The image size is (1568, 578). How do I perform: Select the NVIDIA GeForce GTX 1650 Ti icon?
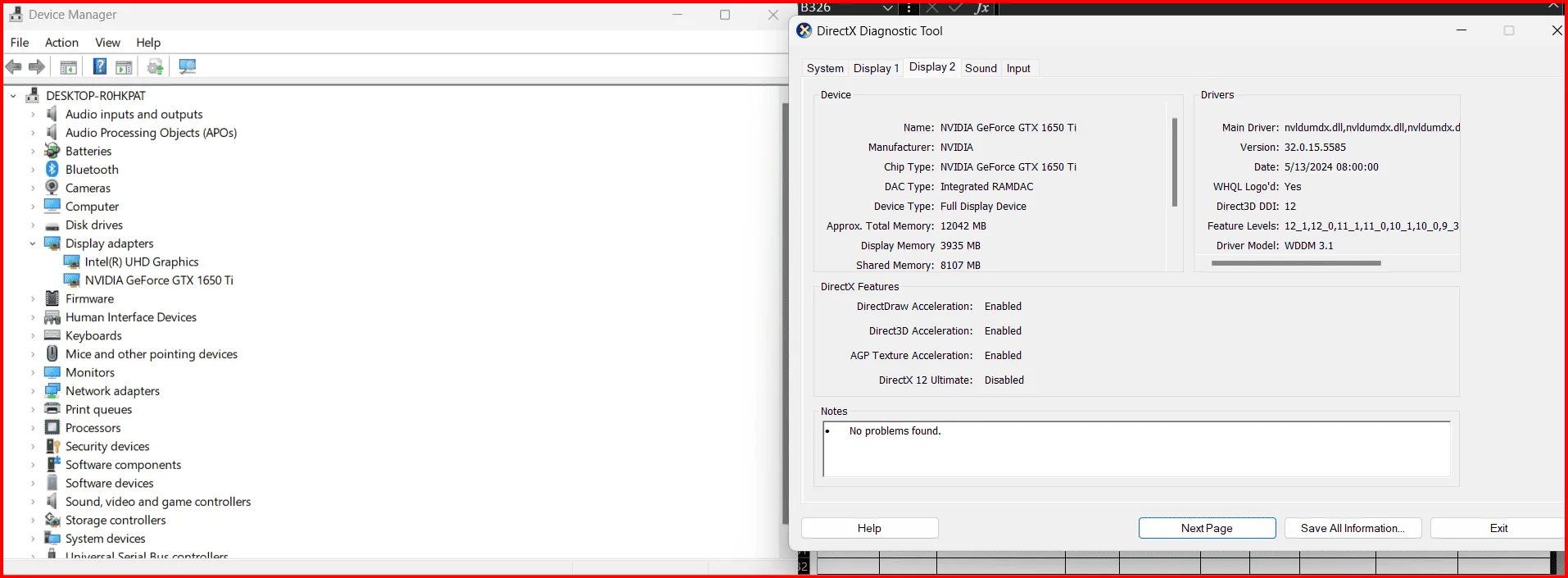coord(72,280)
